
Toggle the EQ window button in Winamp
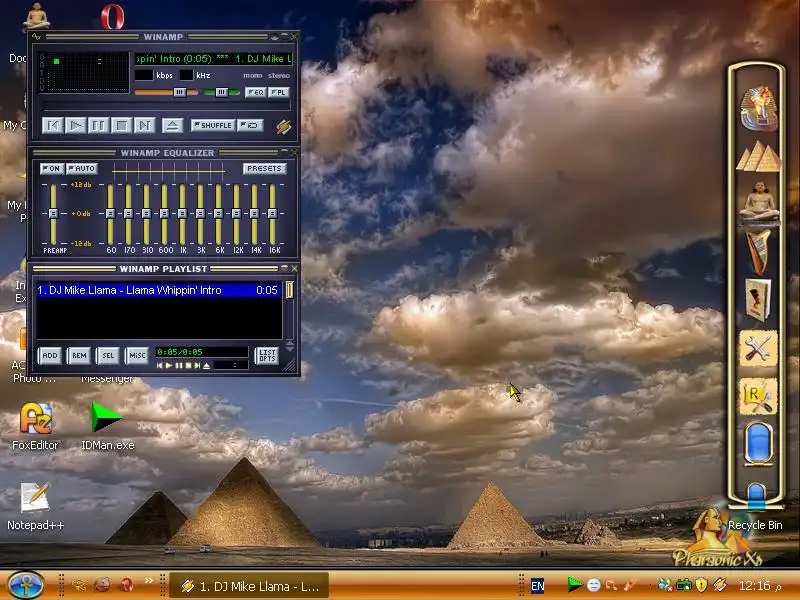tap(256, 92)
